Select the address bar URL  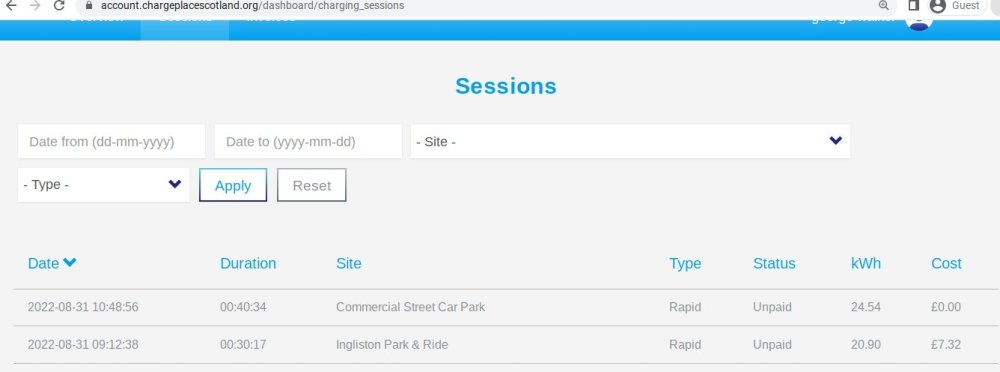pos(252,6)
